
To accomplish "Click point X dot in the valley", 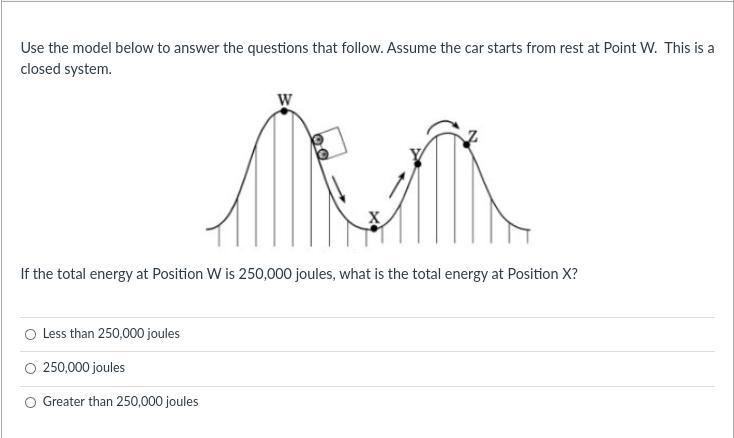I will [x=374, y=228].
